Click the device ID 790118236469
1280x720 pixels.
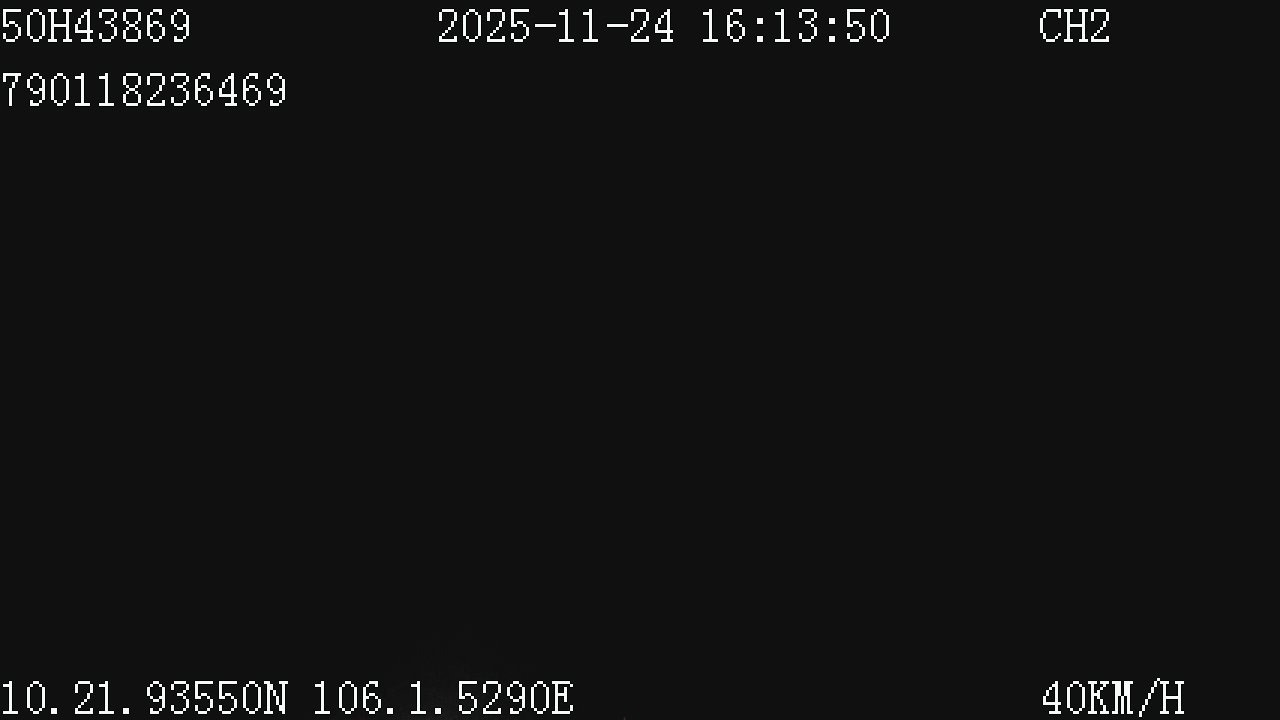pyautogui.click(x=144, y=91)
